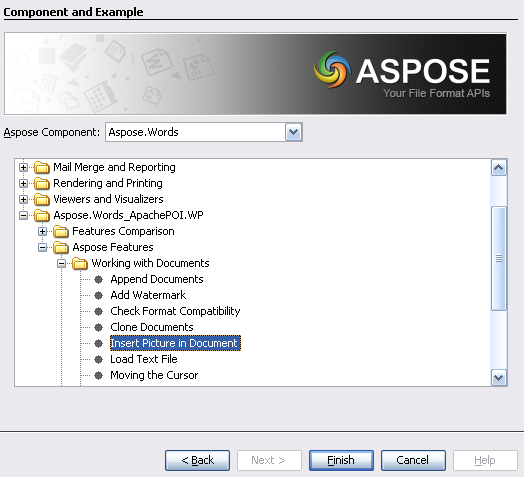Click the tree scrollbar down arrow
Screen dimensions: 524x477
(x=499, y=378)
